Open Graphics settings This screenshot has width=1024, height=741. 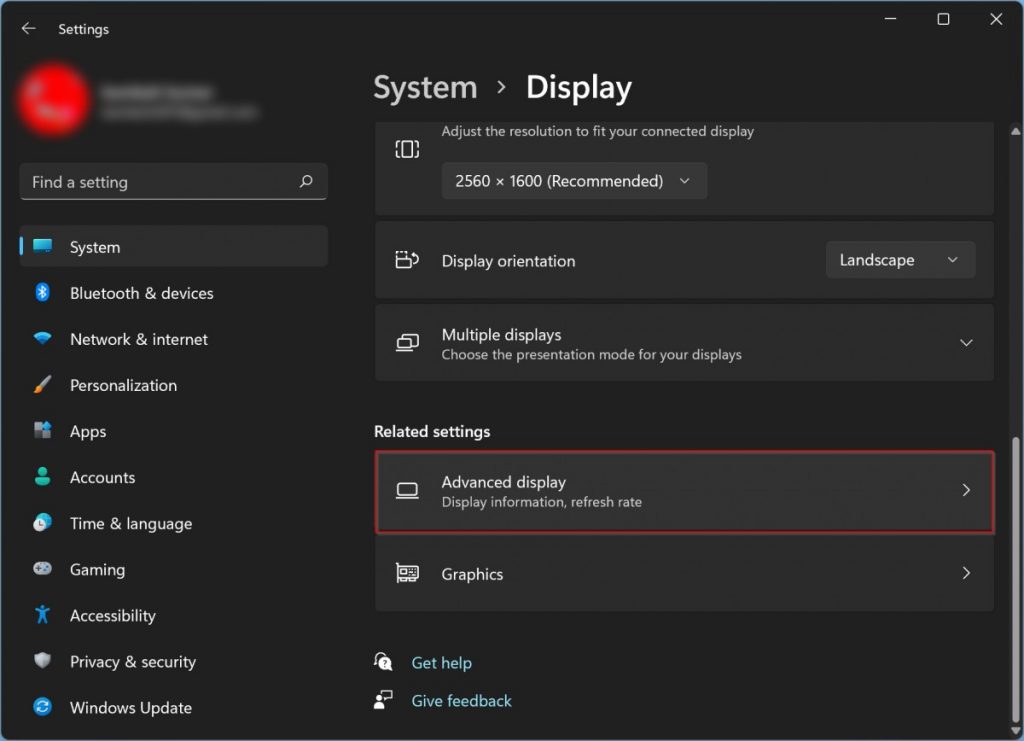(x=684, y=574)
